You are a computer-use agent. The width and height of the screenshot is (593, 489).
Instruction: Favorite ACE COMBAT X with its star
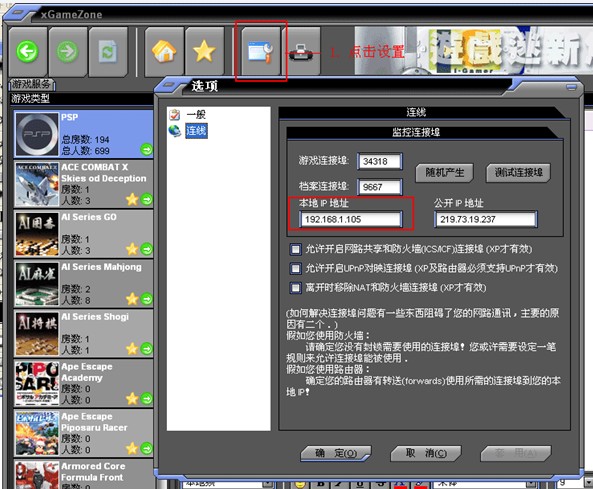point(132,199)
